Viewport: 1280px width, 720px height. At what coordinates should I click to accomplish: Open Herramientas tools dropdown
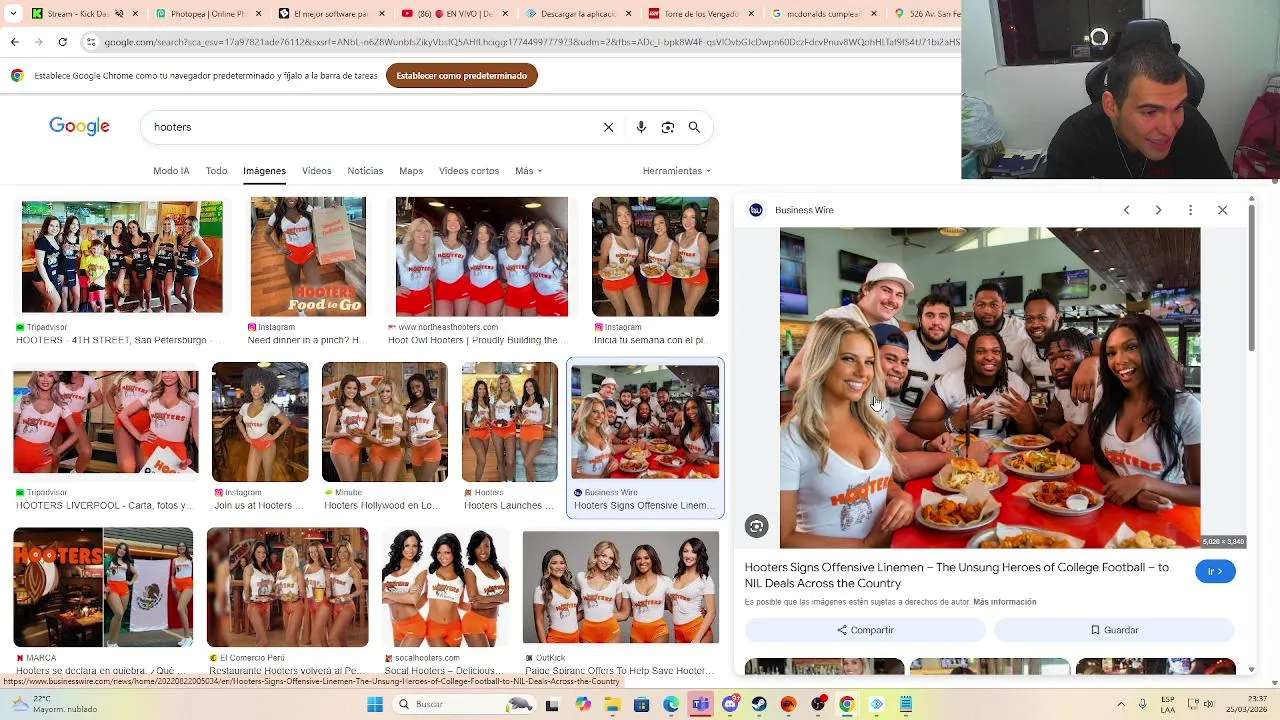tap(677, 171)
